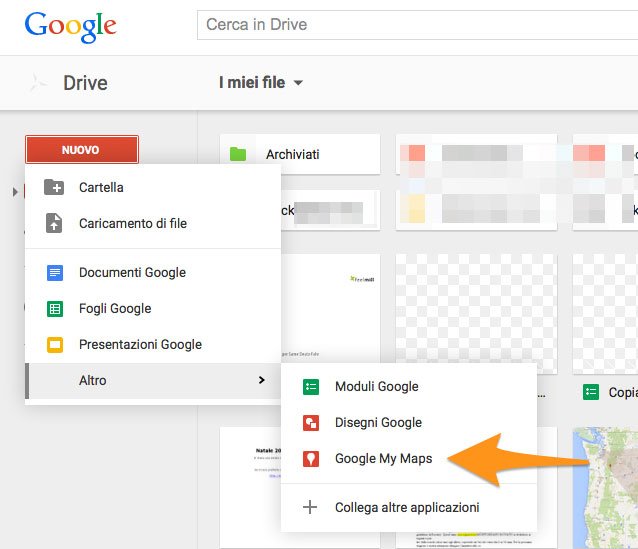Image resolution: width=638 pixels, height=549 pixels.
Task: Choose Presentazioni Google
Action: coord(153,345)
